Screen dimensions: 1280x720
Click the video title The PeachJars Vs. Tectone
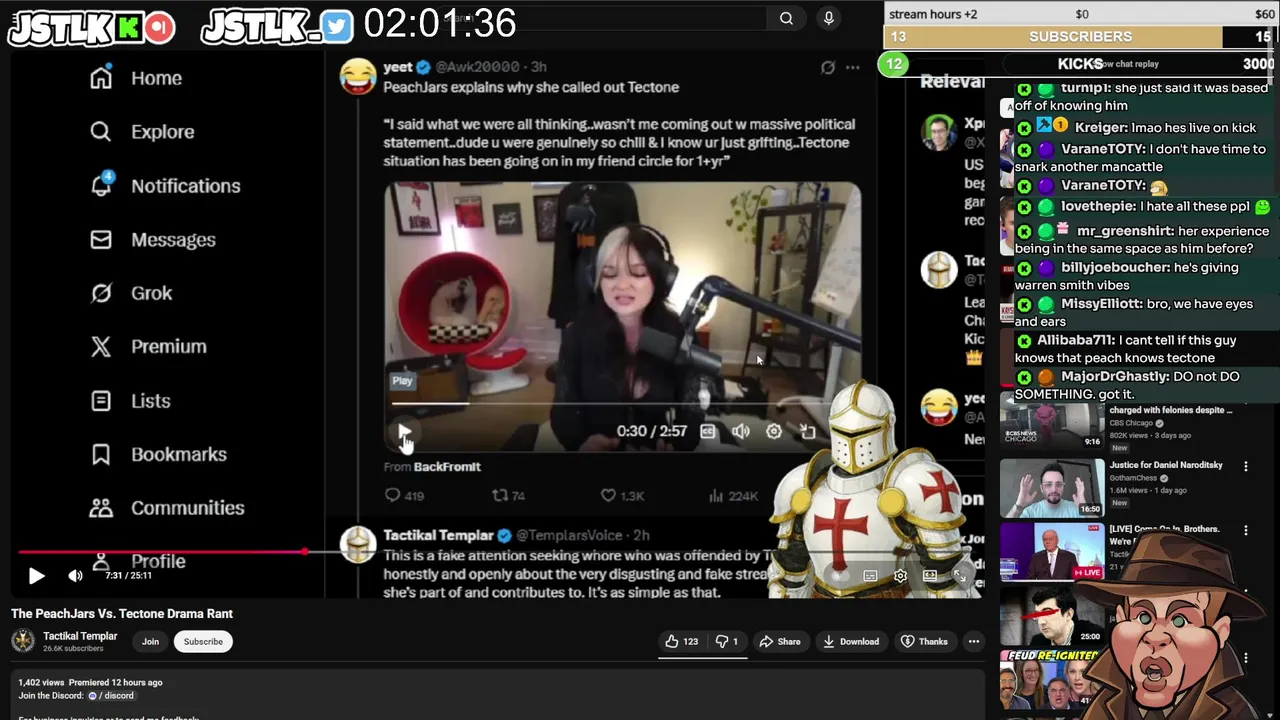pos(122,614)
